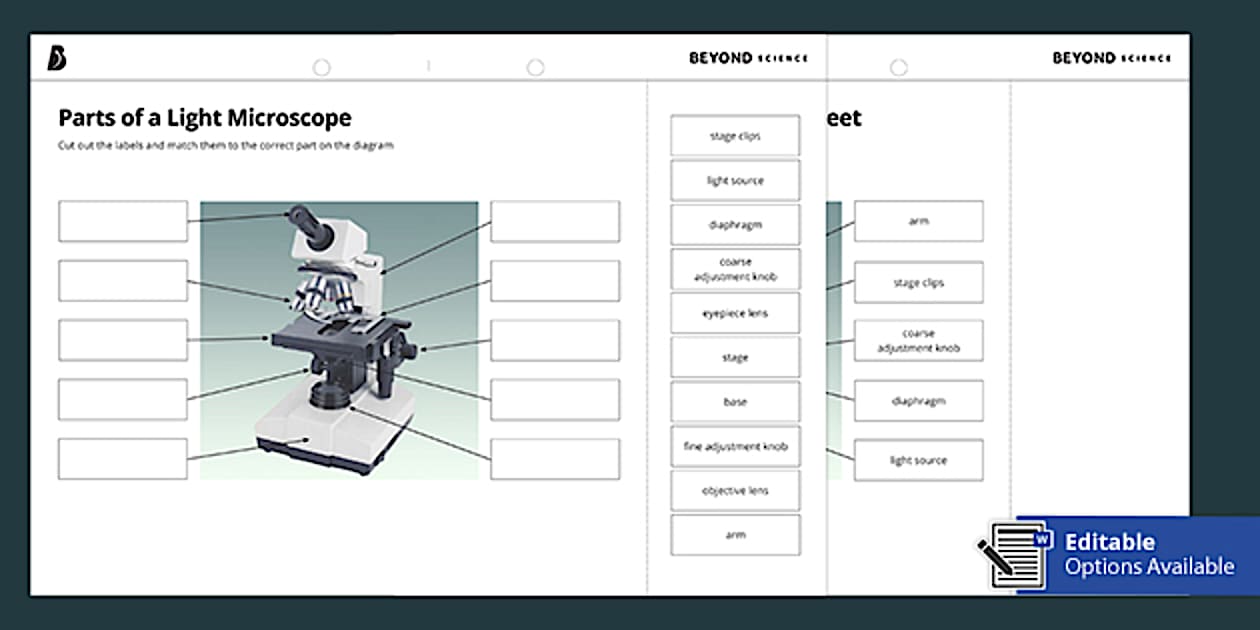Click the 'base' label card in the column
The image size is (1260, 630).
(x=736, y=401)
